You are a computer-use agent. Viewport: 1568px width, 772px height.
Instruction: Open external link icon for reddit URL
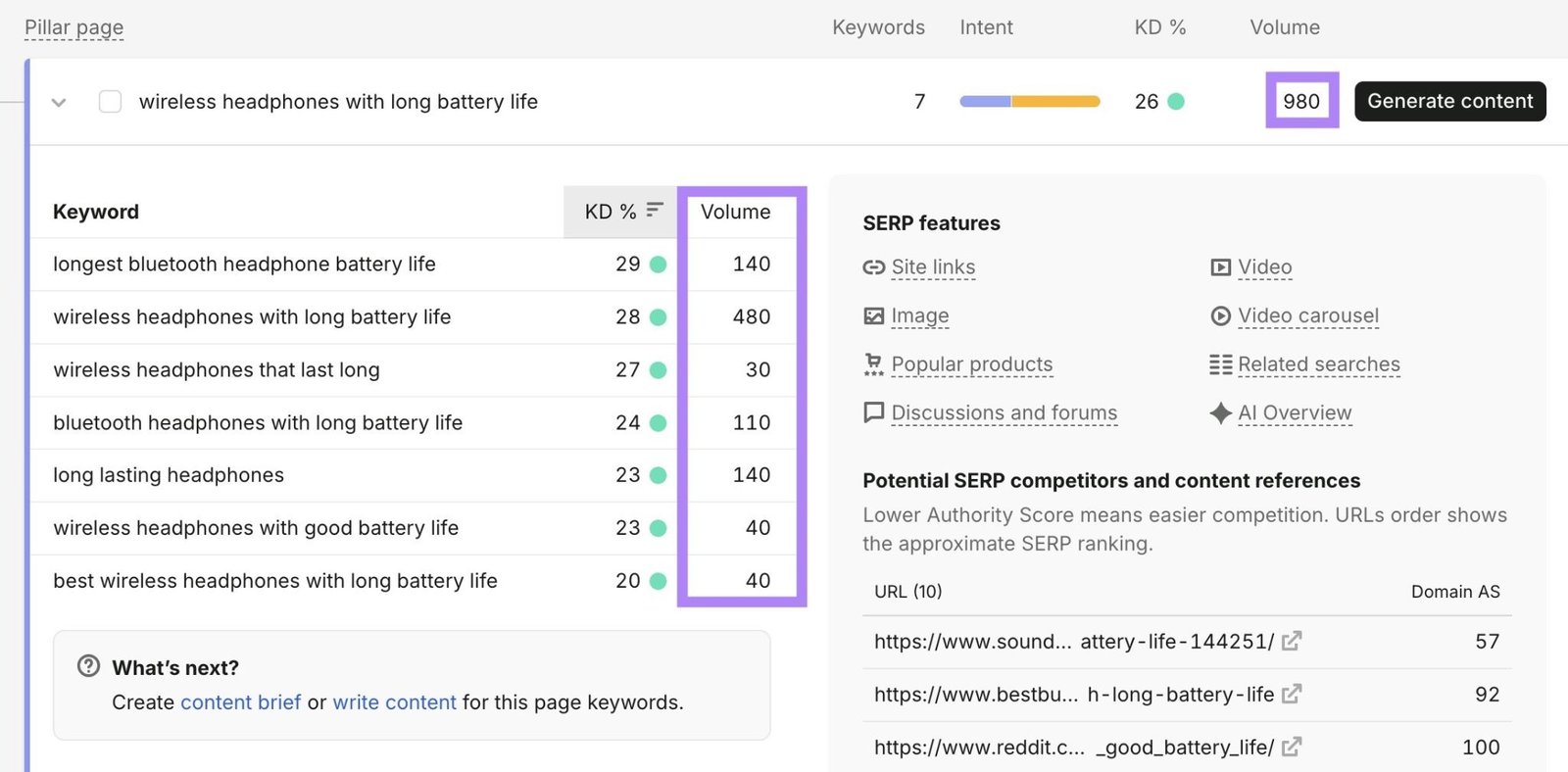pyautogui.click(x=1292, y=747)
